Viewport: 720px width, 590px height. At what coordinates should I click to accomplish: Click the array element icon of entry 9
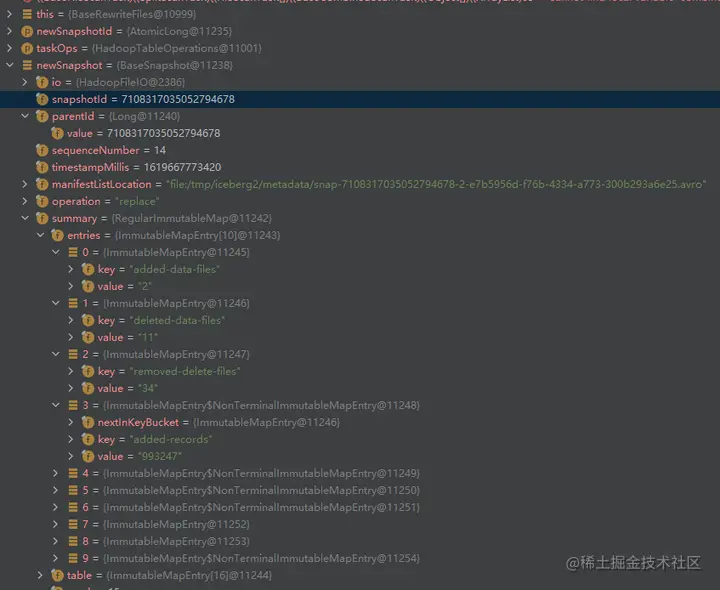(x=73, y=558)
